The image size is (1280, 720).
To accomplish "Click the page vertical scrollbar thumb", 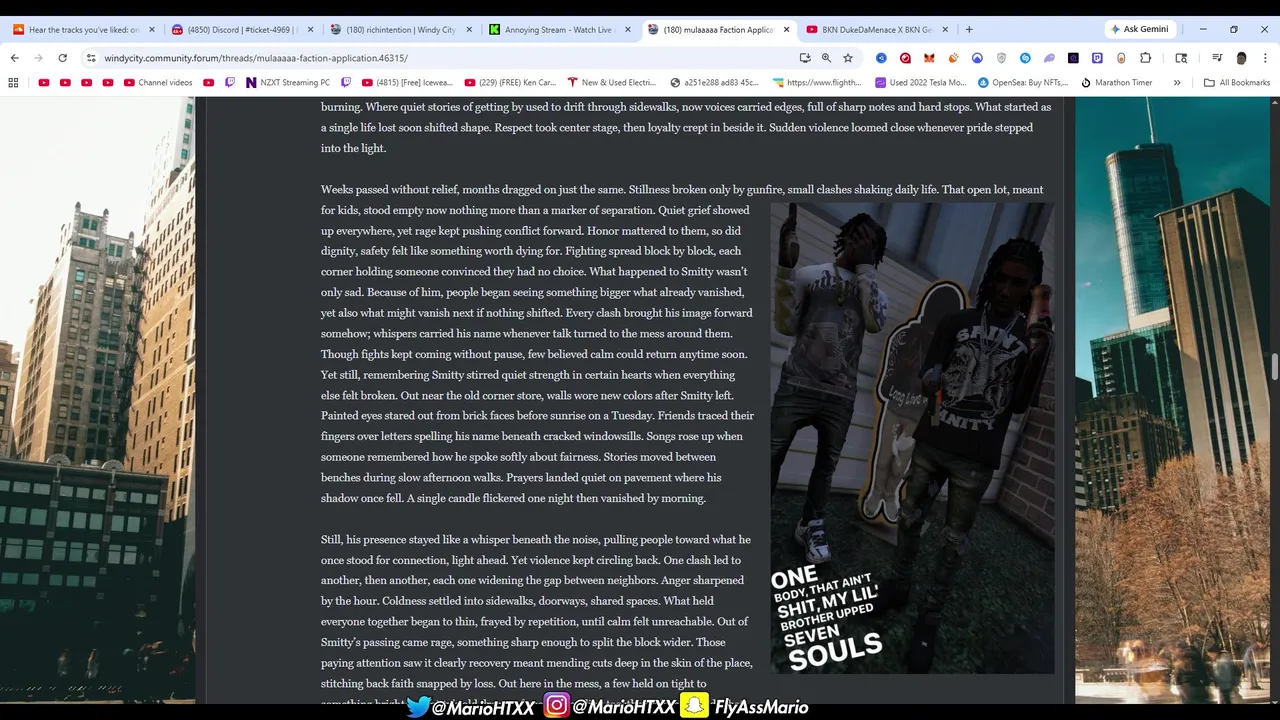I will pos(1275,366).
